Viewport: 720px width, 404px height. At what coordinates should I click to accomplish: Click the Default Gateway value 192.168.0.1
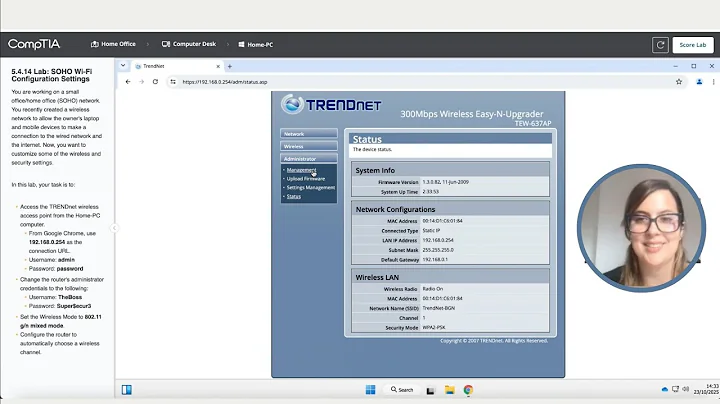click(435, 259)
